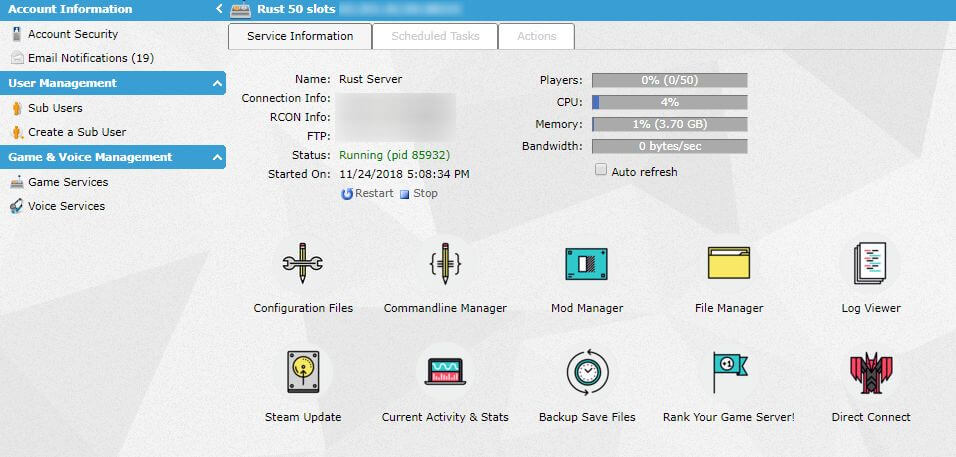Enable the Auto refresh checkbox
Screen dimensions: 956x457
[601, 171]
